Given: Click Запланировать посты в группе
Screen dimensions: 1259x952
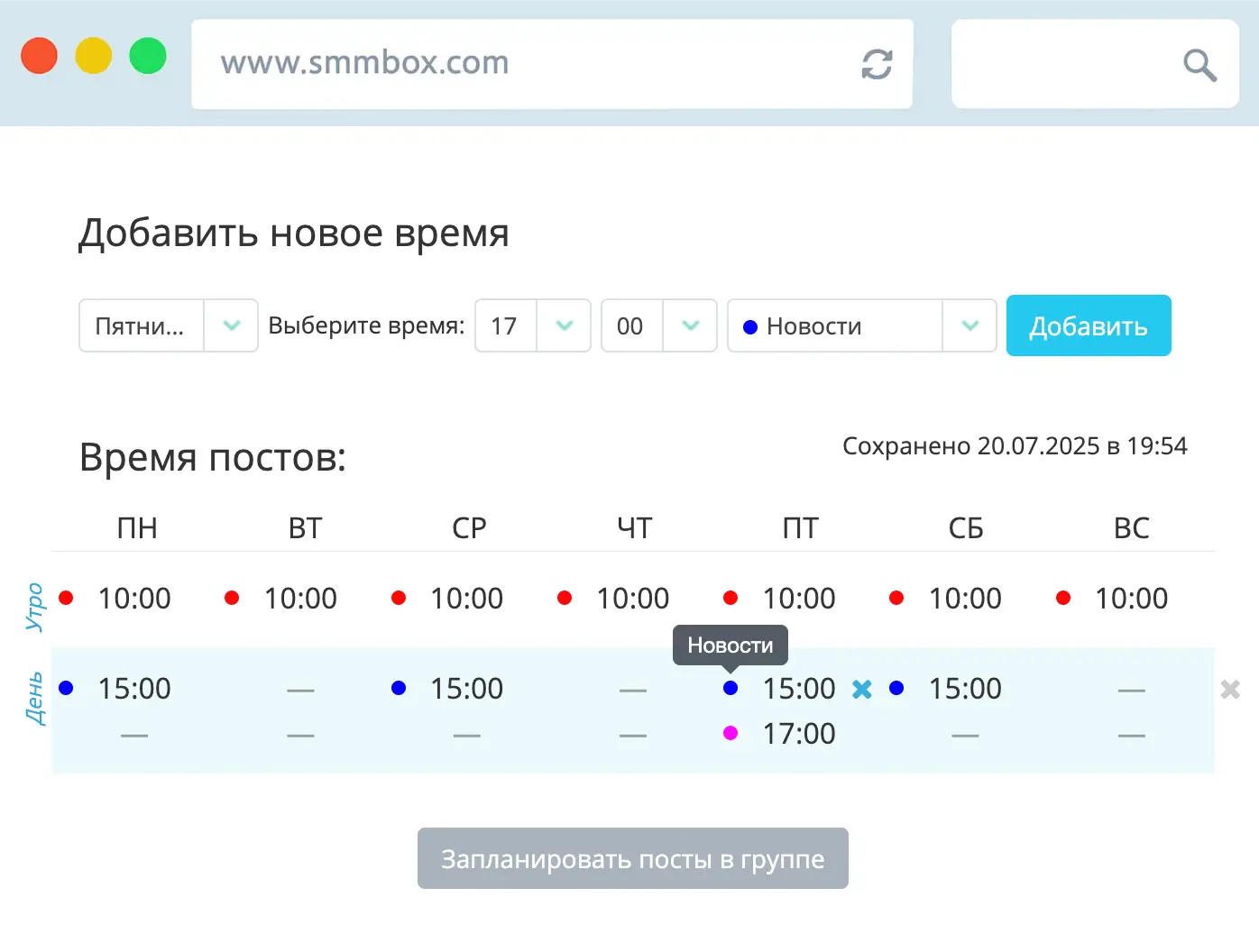Looking at the screenshot, I should tap(632, 858).
